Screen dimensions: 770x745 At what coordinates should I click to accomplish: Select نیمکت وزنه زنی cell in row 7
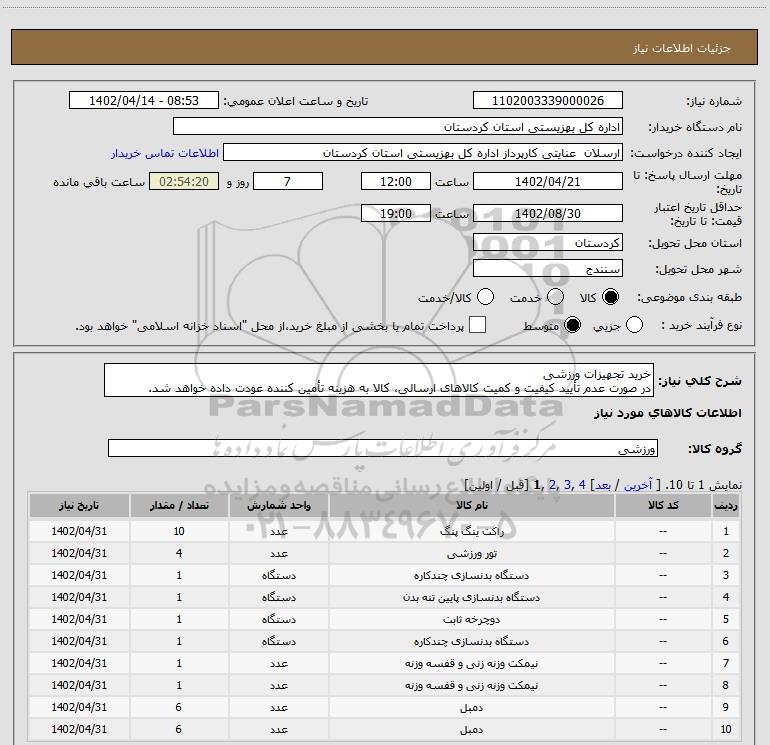click(x=471, y=663)
